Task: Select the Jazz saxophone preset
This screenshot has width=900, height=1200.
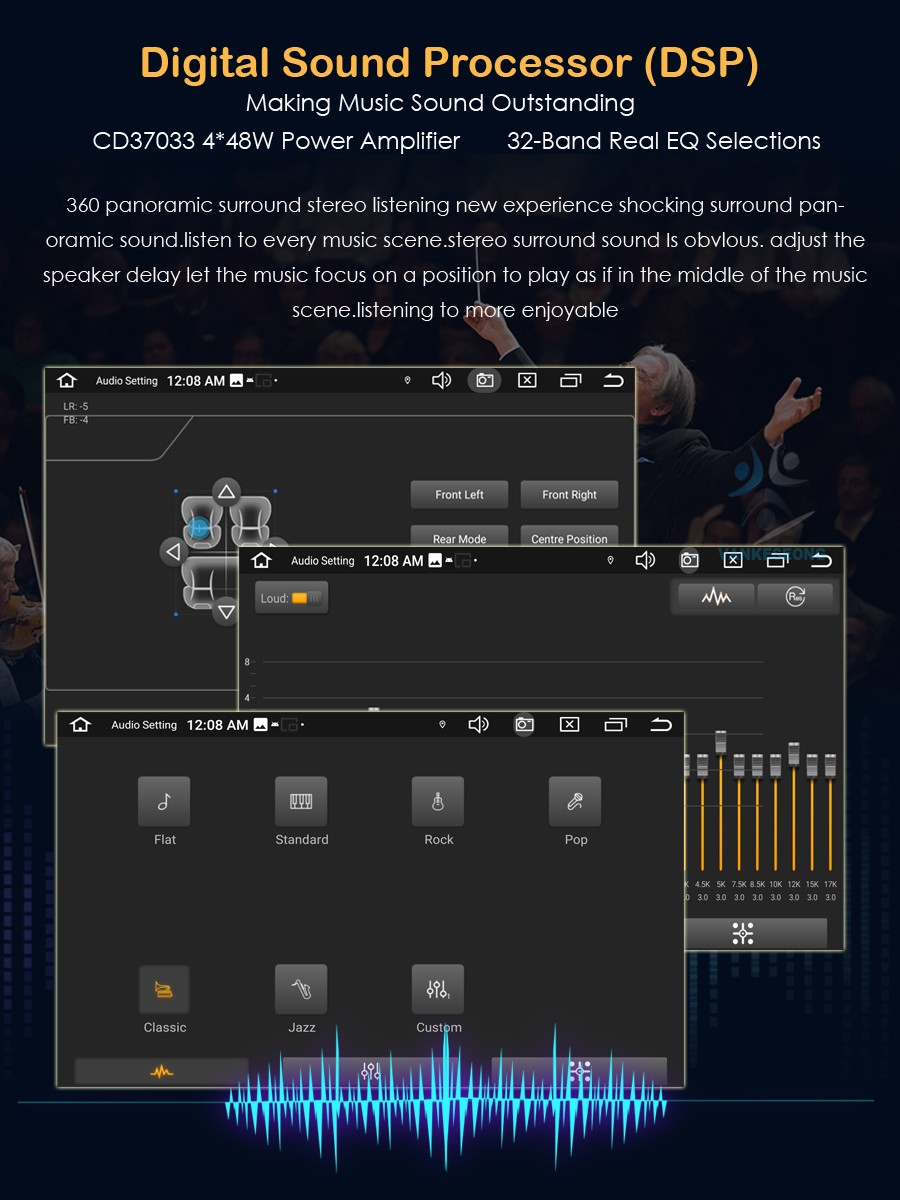Action: click(301, 989)
